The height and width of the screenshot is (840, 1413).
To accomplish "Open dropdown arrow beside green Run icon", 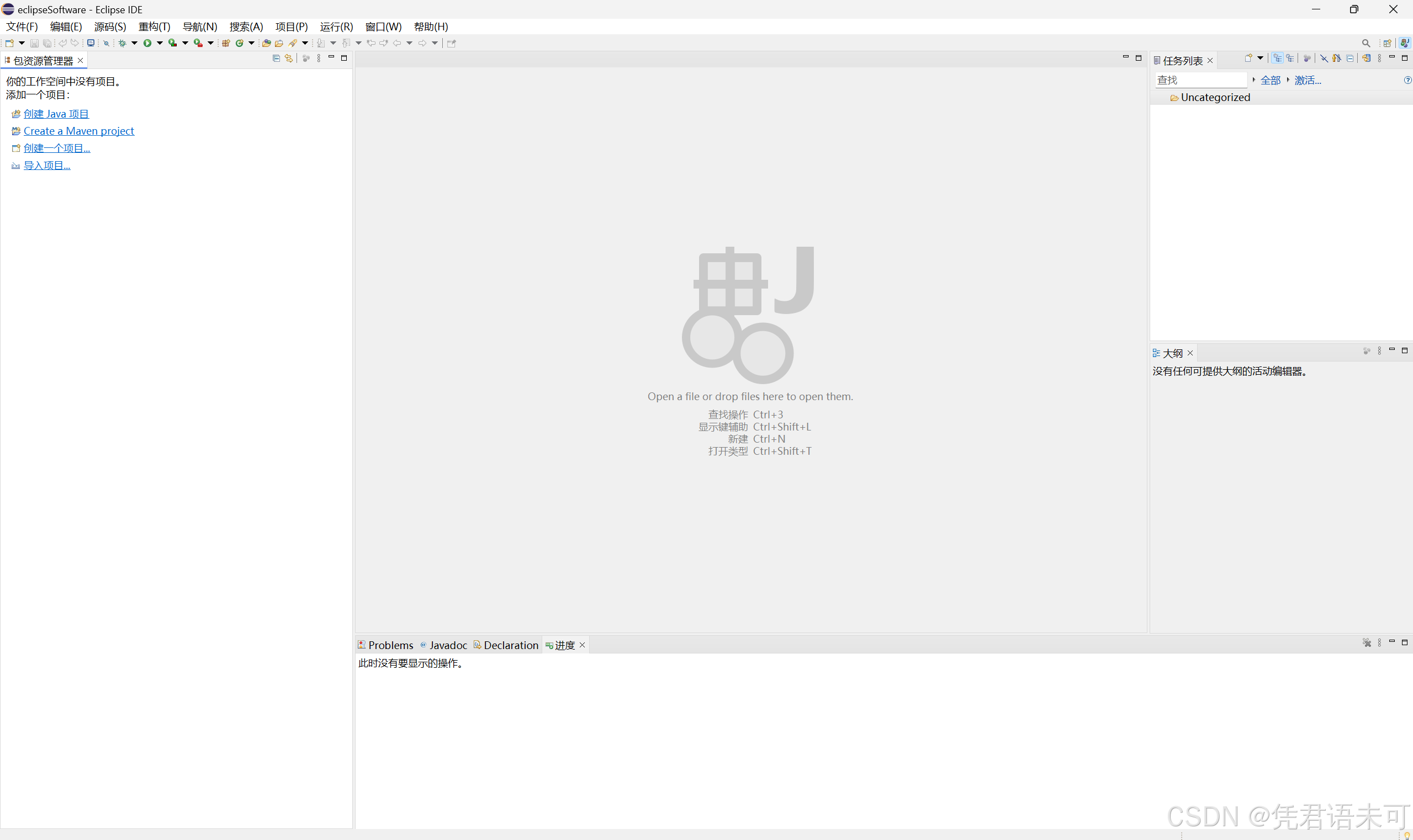I will (x=160, y=43).
